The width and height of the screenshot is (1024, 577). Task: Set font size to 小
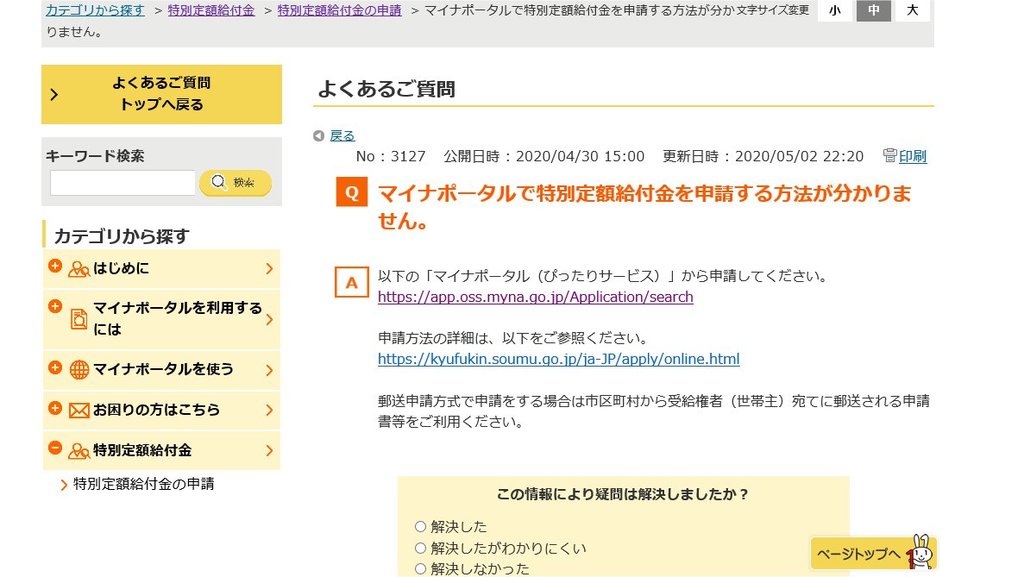pyautogui.click(x=835, y=10)
